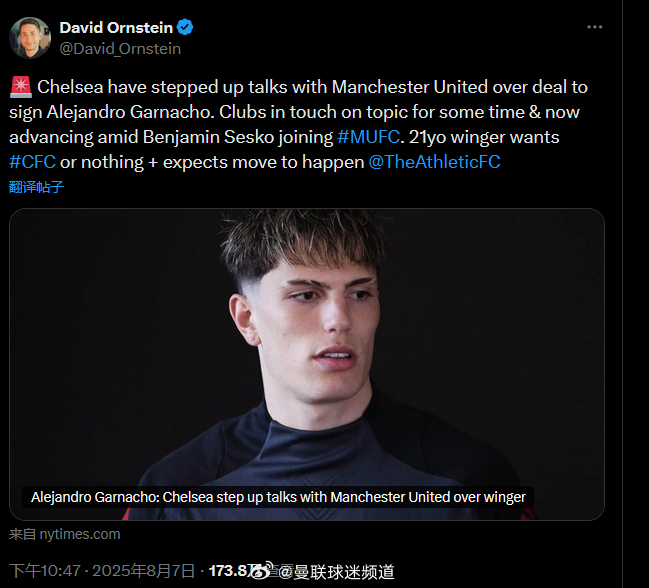
Task: Click 翻译帖子 to translate the post
Action: pyautogui.click(x=36, y=187)
